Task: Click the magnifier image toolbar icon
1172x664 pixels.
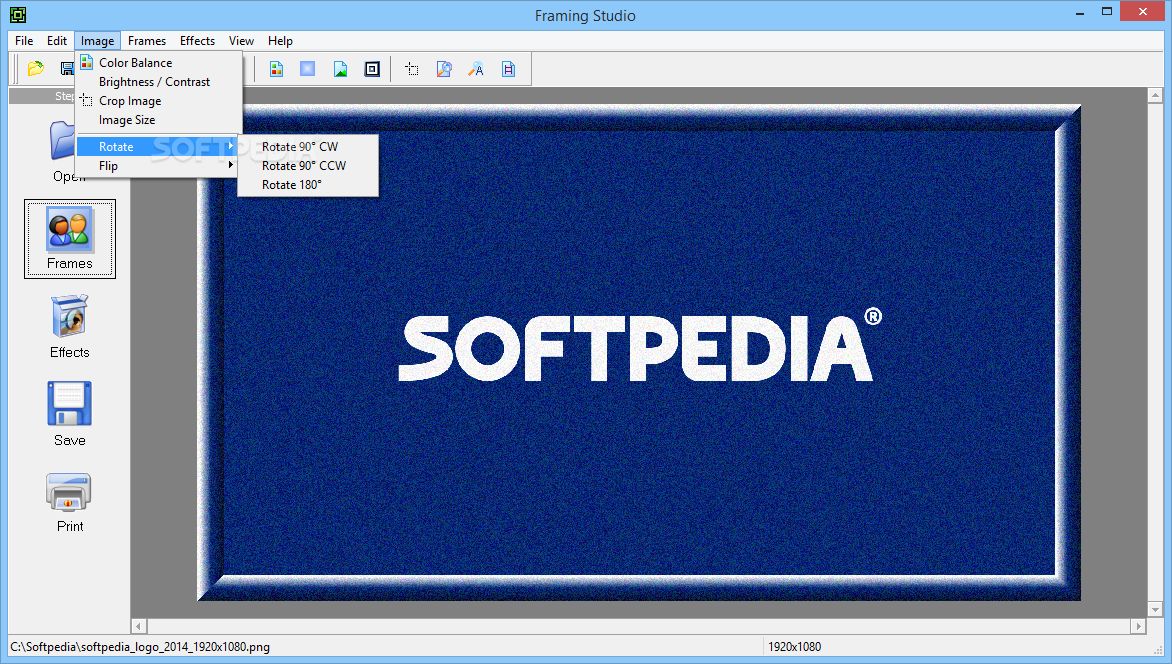Action: (x=444, y=69)
